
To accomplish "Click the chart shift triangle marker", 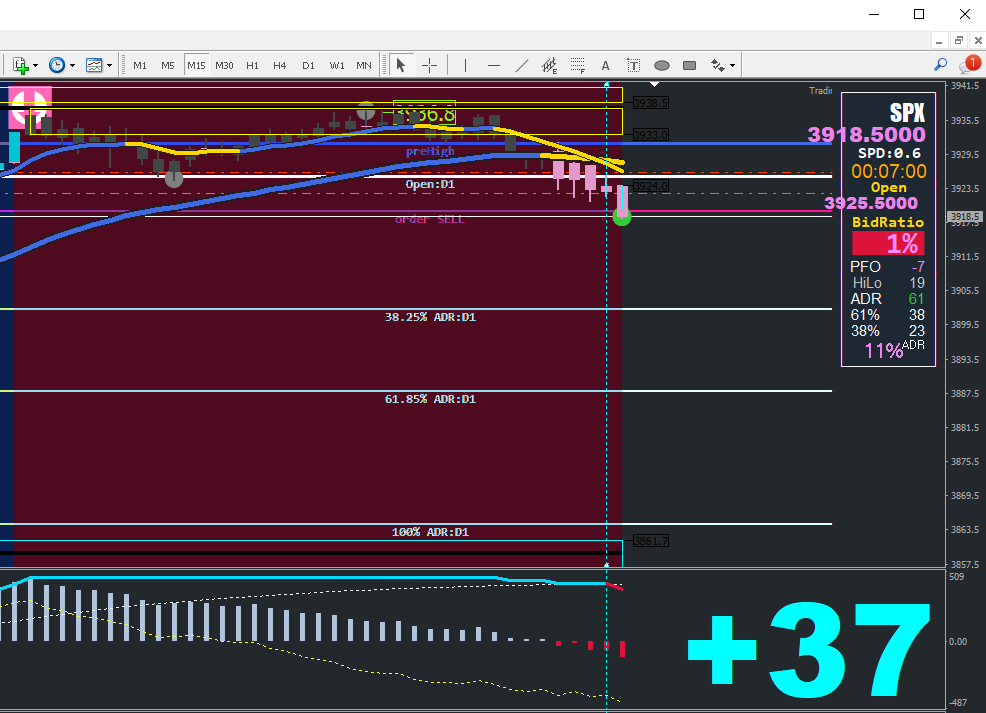I will pyautogui.click(x=655, y=84).
